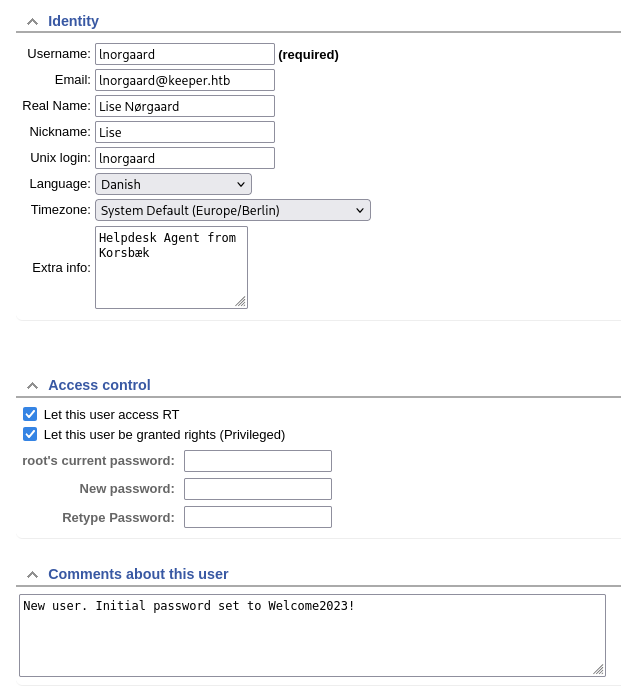
Task: Toggle Let this user be granted rights
Action: tap(30, 434)
